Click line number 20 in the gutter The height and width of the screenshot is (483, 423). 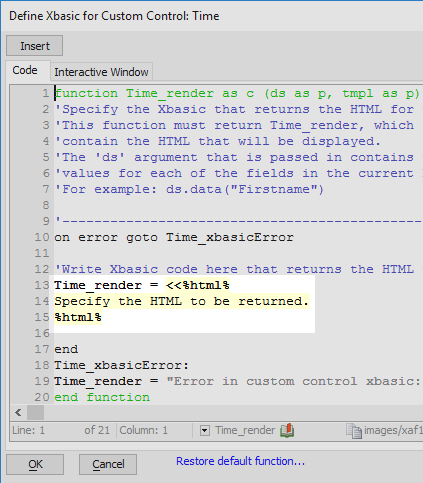[42, 397]
